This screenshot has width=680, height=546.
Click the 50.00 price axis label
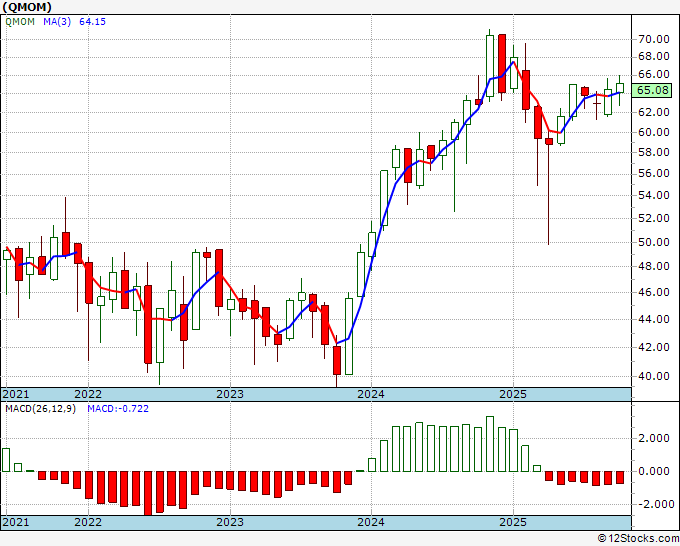point(654,242)
